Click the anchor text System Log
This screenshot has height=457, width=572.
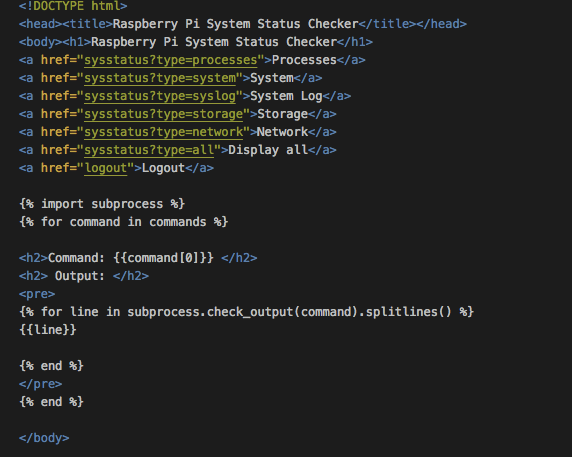point(286,96)
